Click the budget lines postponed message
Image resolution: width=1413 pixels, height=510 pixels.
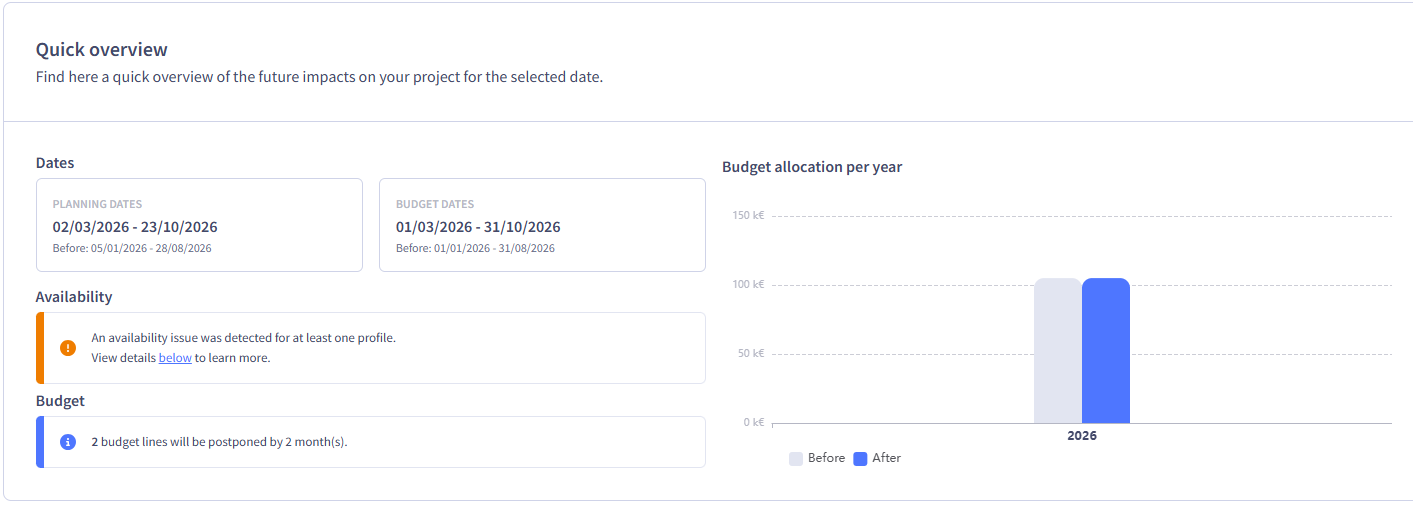[x=219, y=441]
